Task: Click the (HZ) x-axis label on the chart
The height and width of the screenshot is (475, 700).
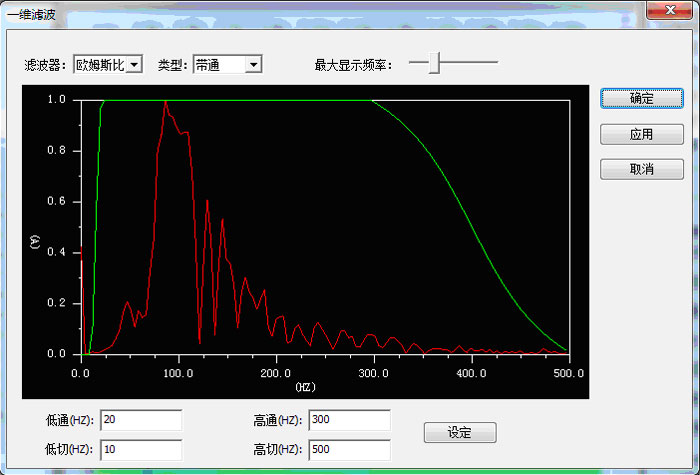Action: tap(305, 386)
